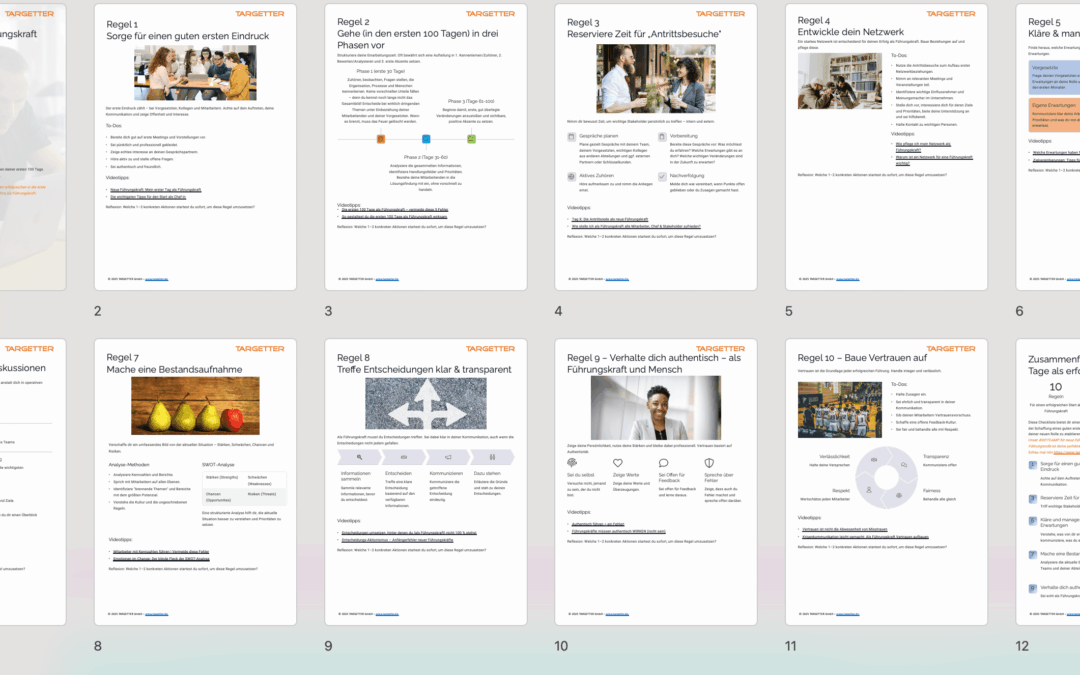Click heading 'Treffe Entscheidungen klar & transparent'
The image size is (1080, 675).
pyautogui.click(x=424, y=369)
